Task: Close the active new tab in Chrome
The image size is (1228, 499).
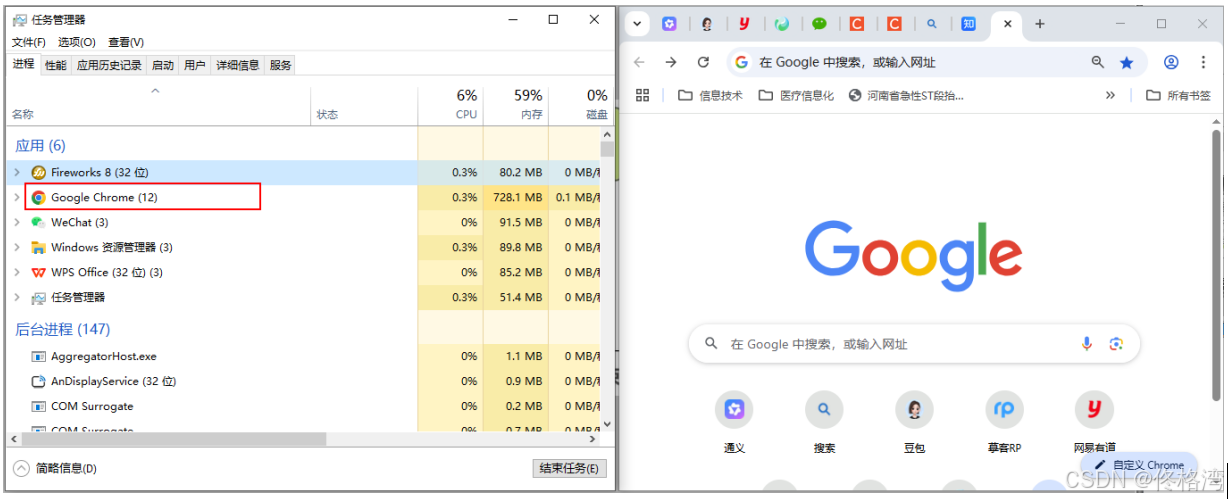Action: pyautogui.click(x=1007, y=24)
